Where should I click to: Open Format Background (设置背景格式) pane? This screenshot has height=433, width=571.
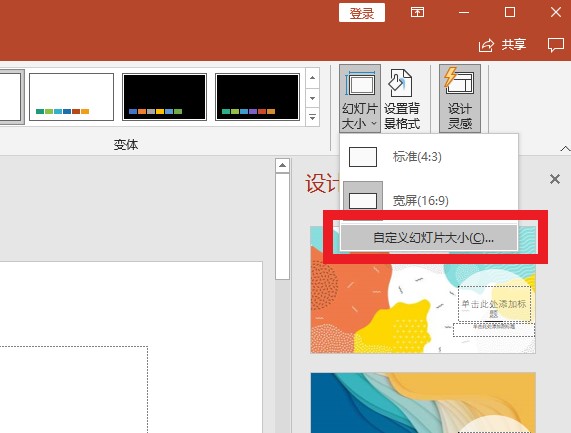[402, 98]
